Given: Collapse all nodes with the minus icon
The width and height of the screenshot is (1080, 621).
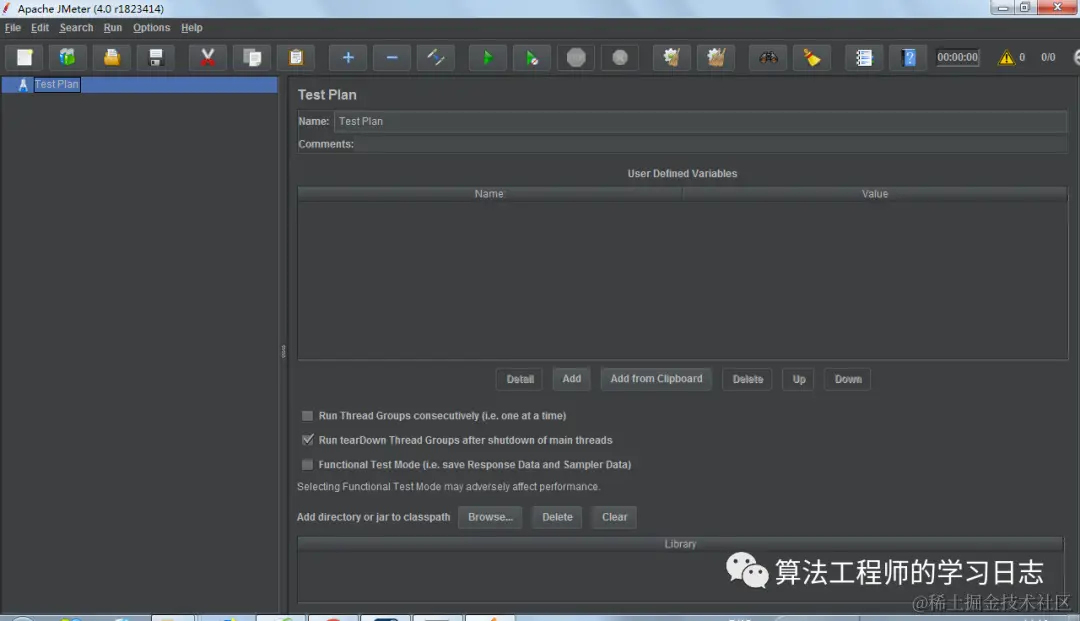Looking at the screenshot, I should click(392, 58).
